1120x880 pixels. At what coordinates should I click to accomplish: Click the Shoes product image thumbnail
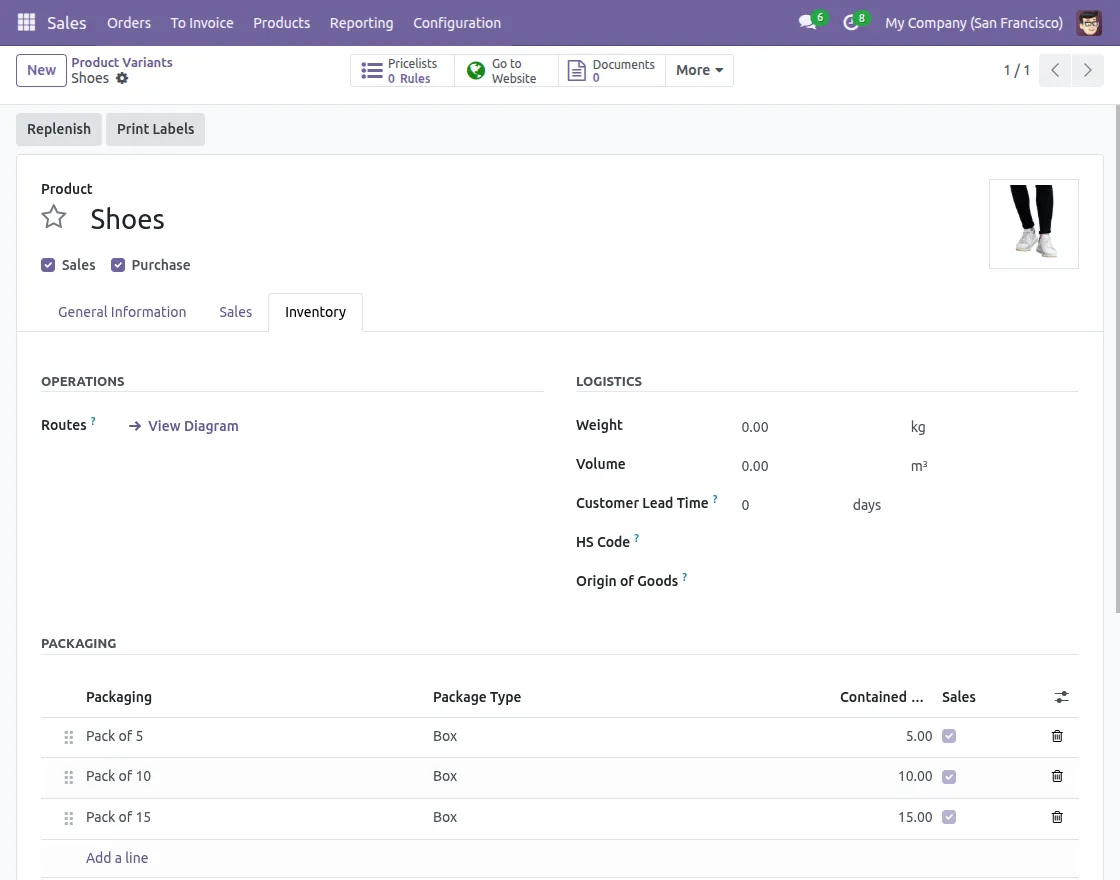point(1033,224)
